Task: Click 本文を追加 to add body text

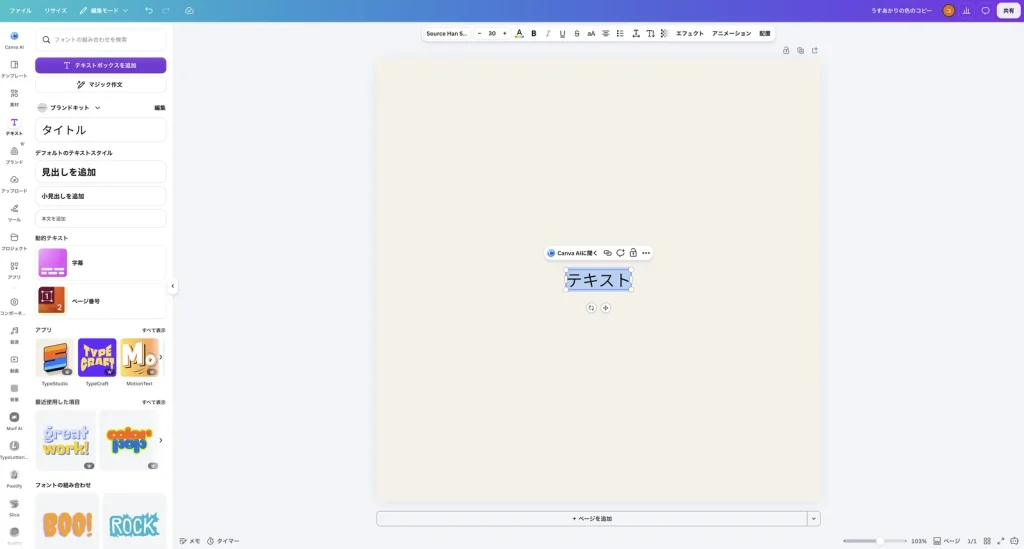Action: (101, 219)
